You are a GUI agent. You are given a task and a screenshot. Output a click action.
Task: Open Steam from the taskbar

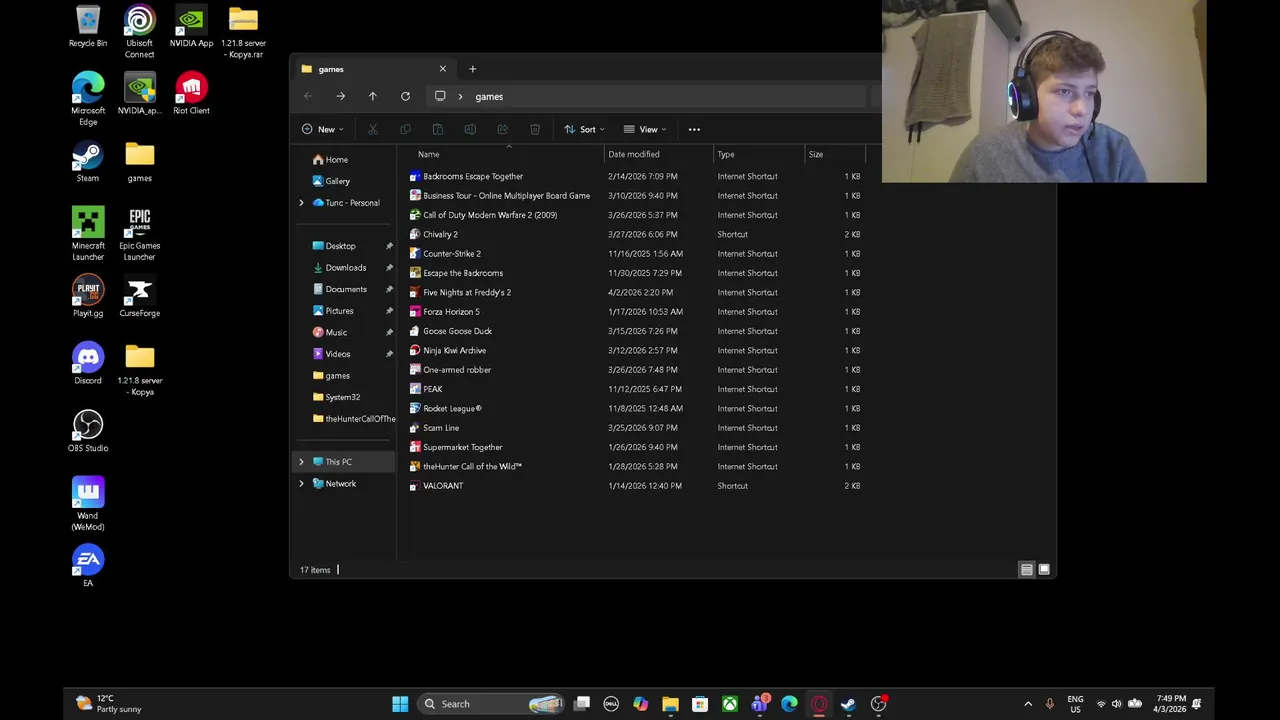click(x=848, y=704)
